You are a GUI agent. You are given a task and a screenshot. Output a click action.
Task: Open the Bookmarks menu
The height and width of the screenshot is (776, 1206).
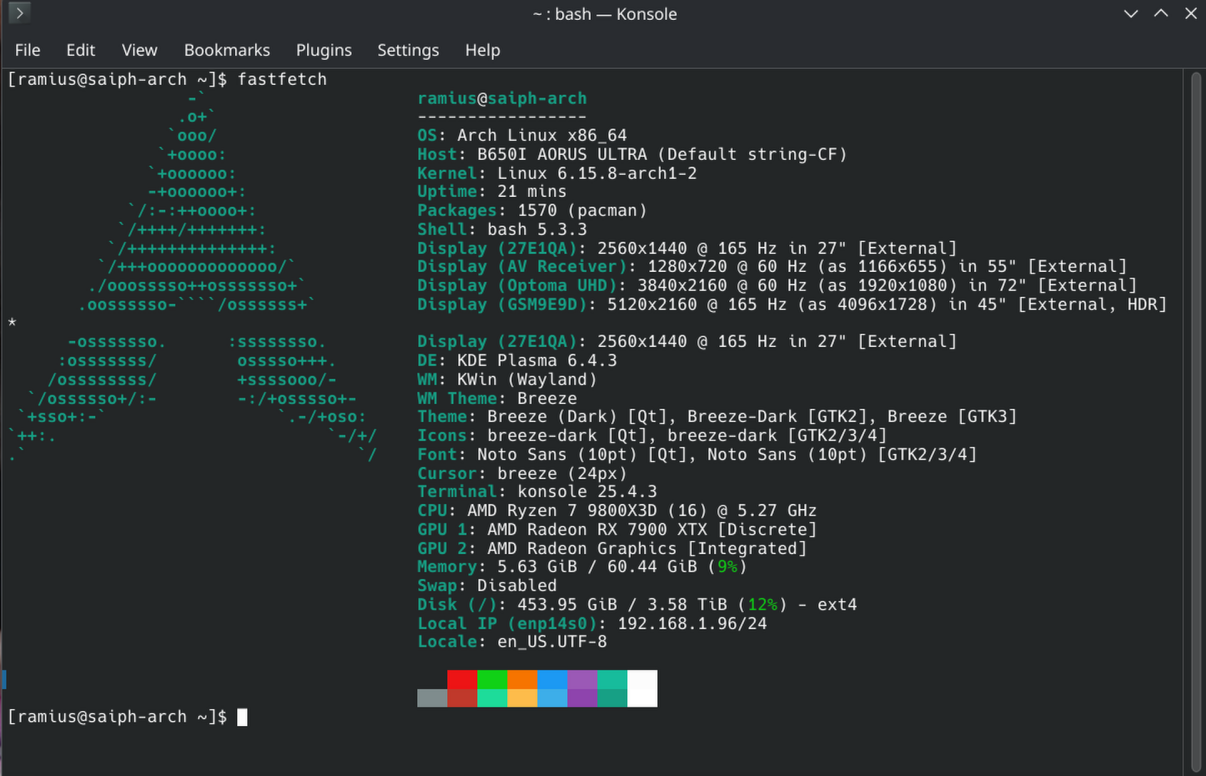coord(227,50)
